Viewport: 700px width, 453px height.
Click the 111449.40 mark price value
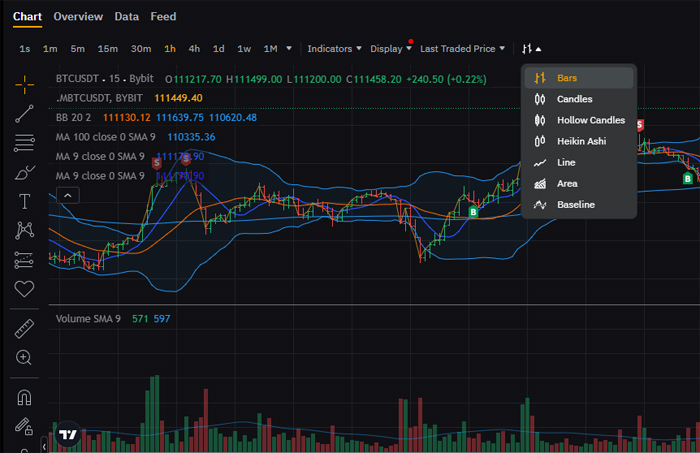point(178,98)
